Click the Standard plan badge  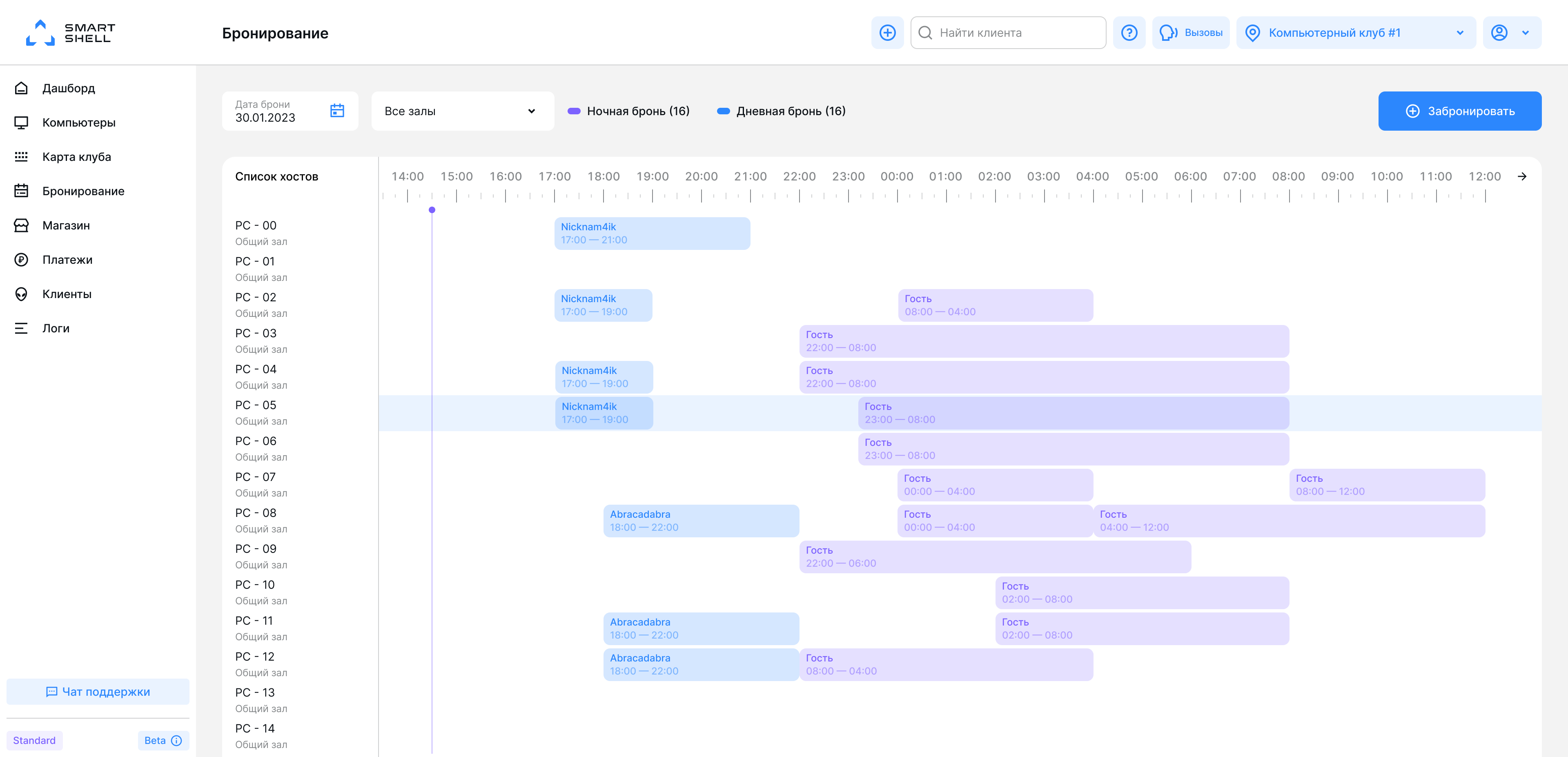click(35, 740)
